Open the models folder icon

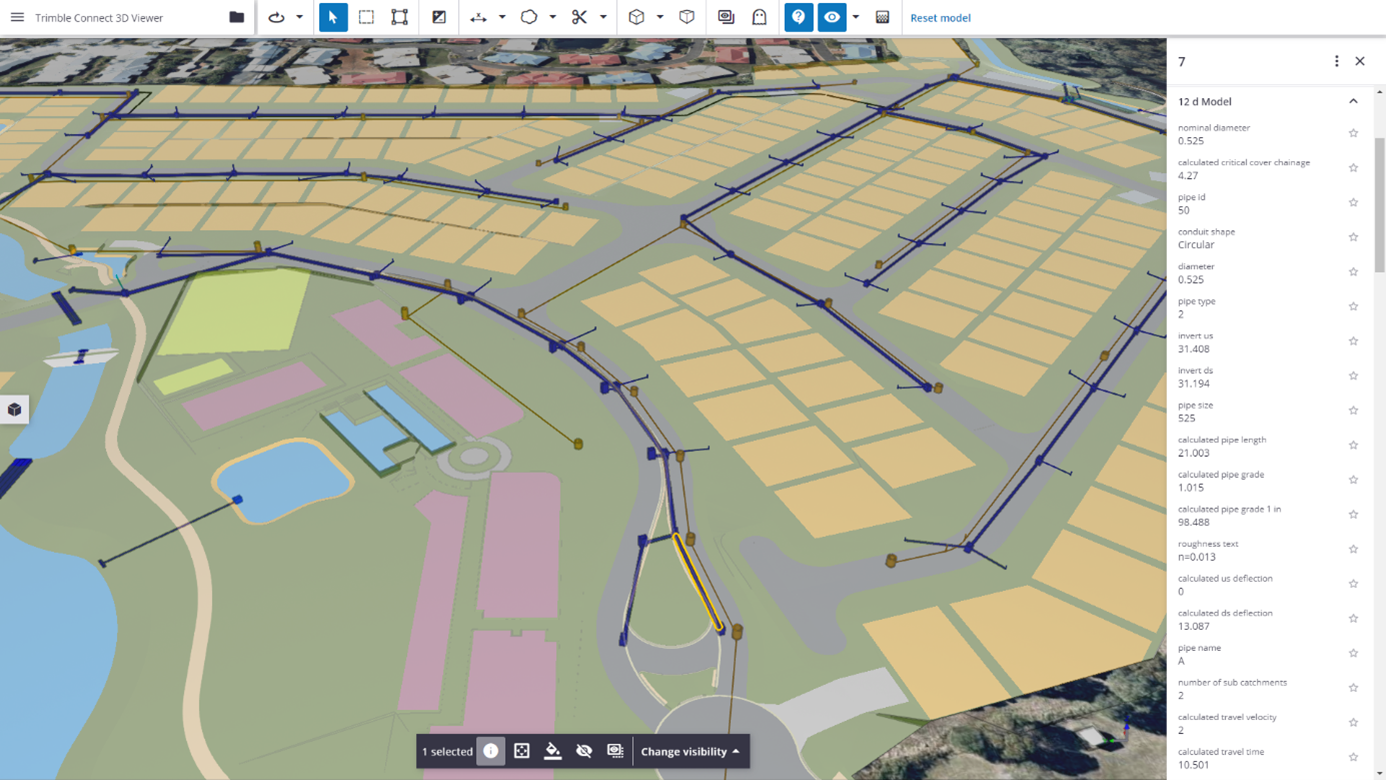tap(236, 17)
